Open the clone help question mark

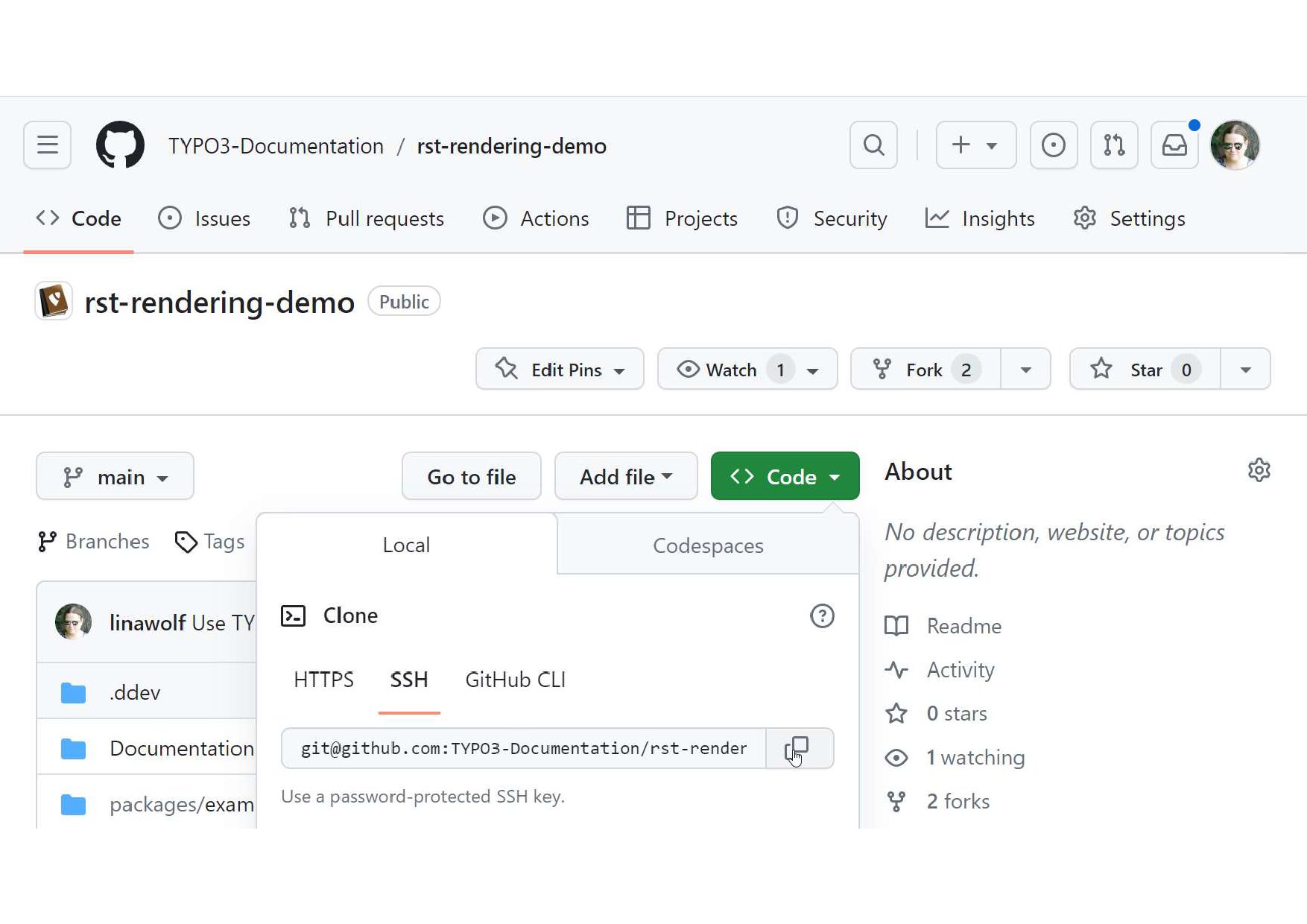coord(822,616)
